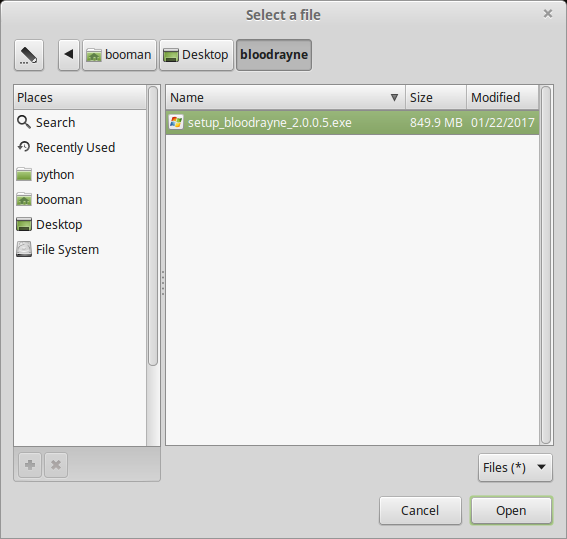Close the Select a file dialog
567x539 pixels.
(x=548, y=14)
